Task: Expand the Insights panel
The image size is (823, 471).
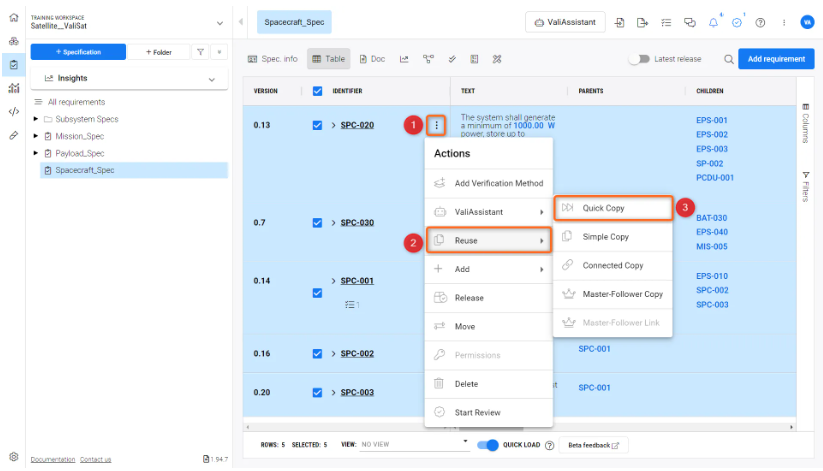Action: (x=212, y=79)
